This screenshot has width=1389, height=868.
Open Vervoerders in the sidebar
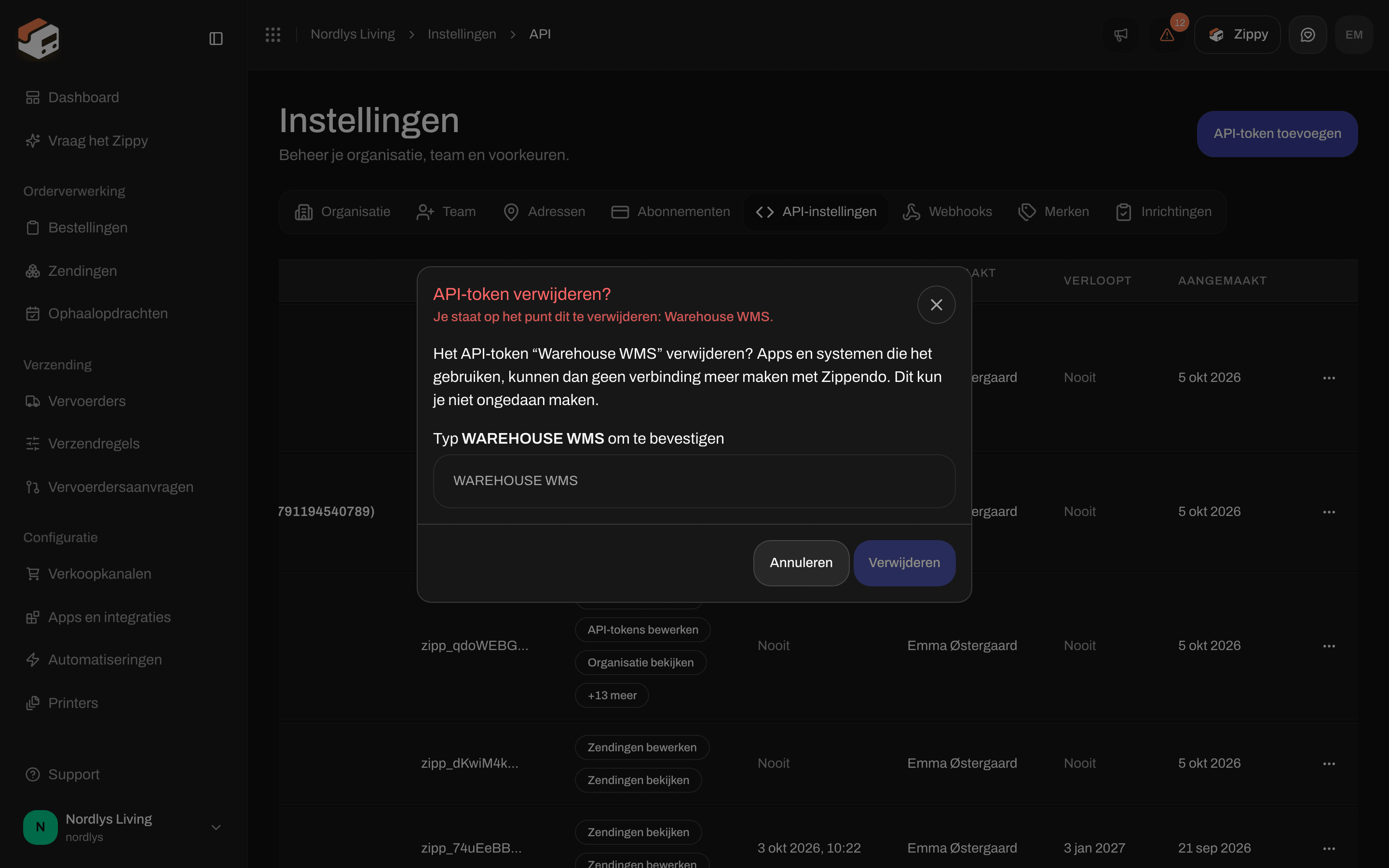123,401
